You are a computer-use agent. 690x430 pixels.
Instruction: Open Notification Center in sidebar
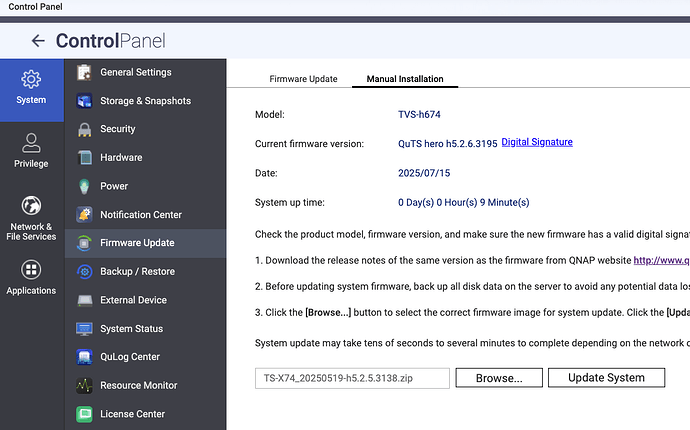pos(140,215)
